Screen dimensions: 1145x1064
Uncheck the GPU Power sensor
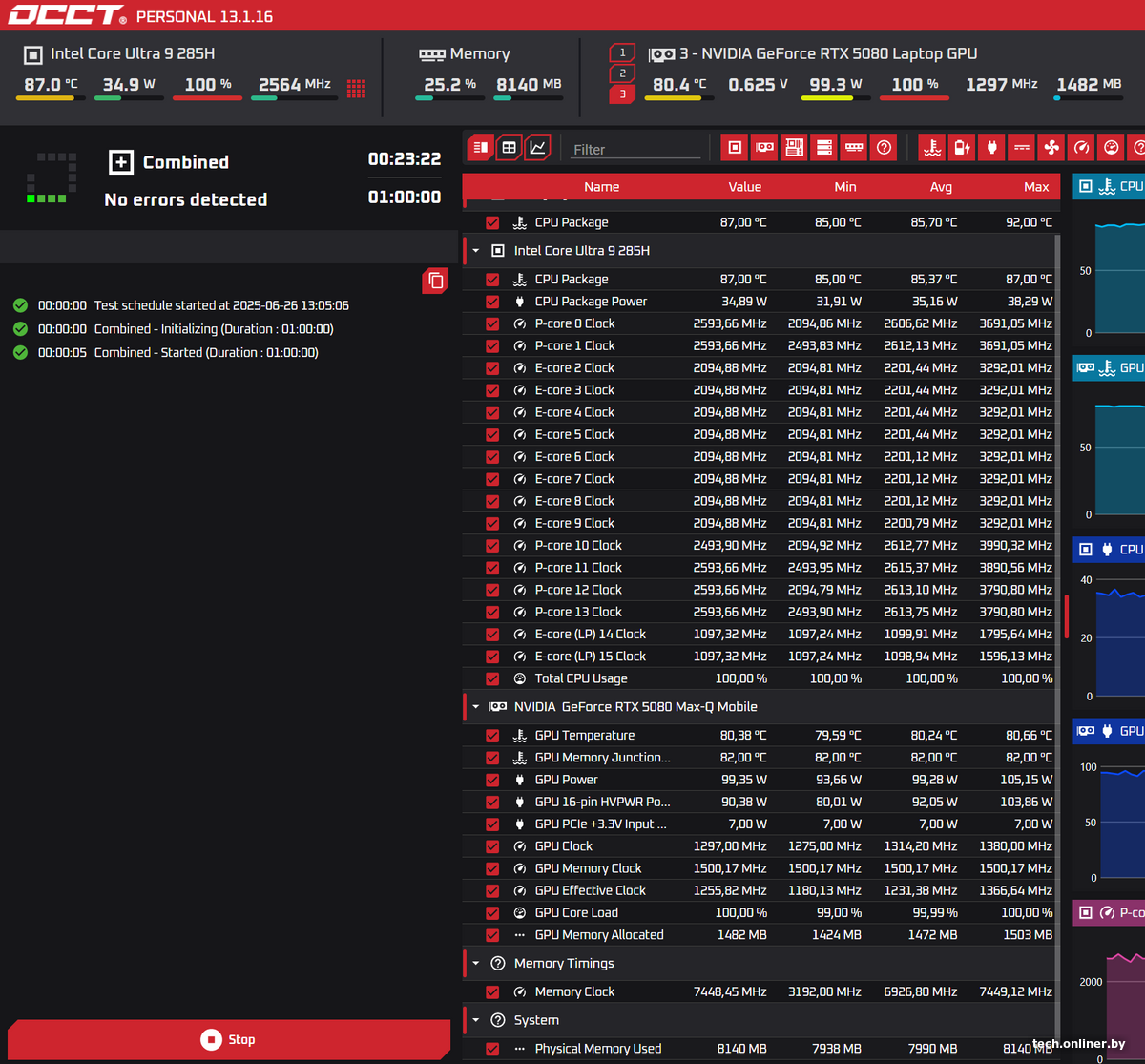click(492, 780)
